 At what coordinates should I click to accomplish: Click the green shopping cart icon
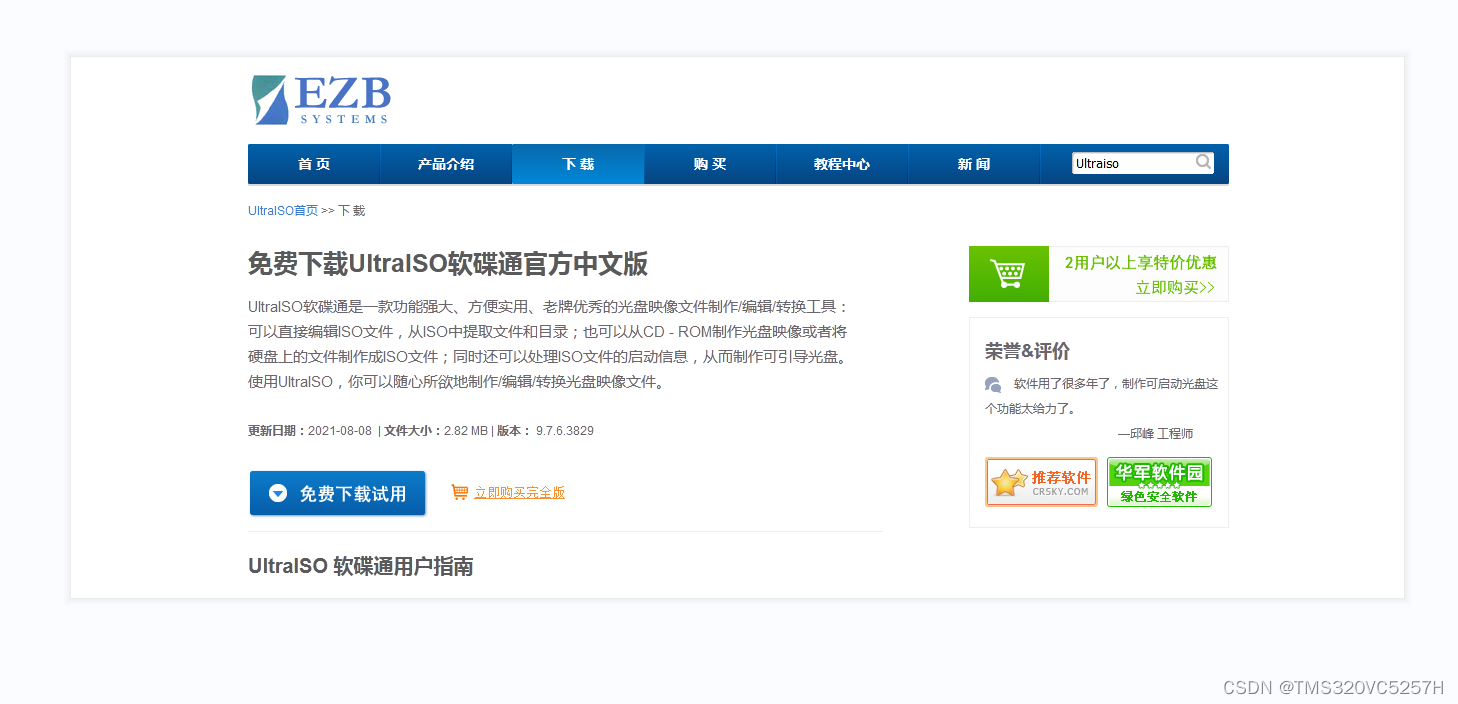1008,273
